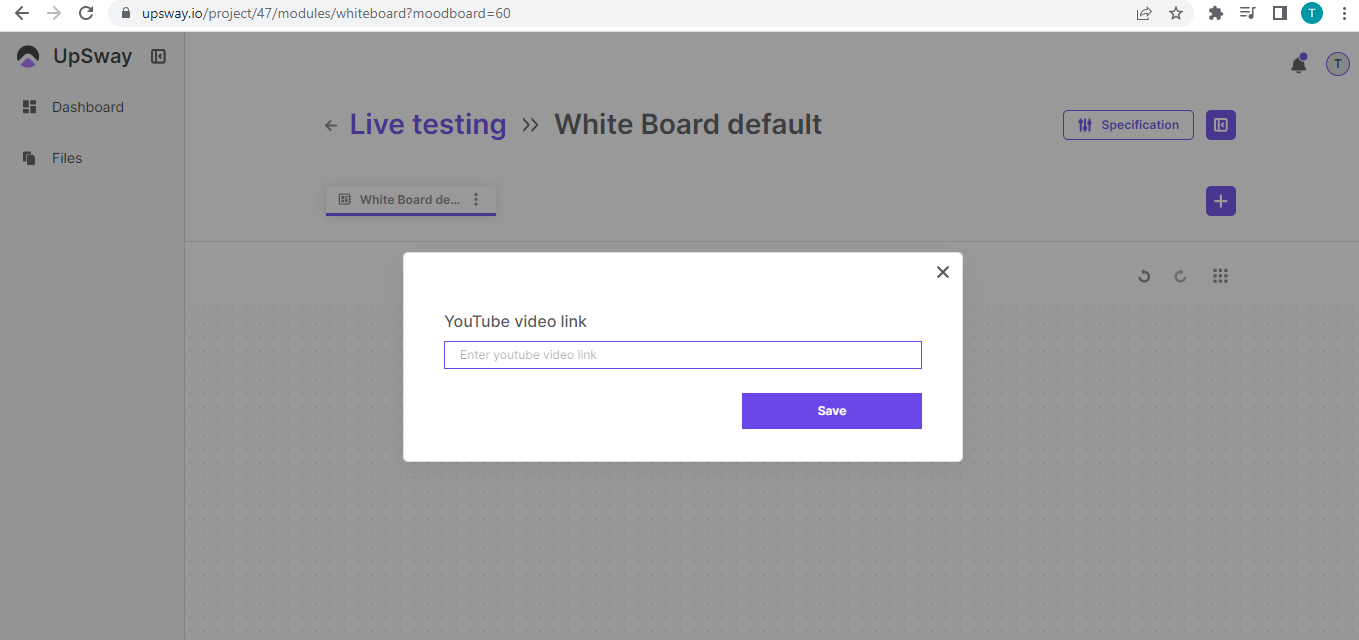The height and width of the screenshot is (640, 1359).
Task: Bookmark this page with star icon
Action: [1176, 13]
